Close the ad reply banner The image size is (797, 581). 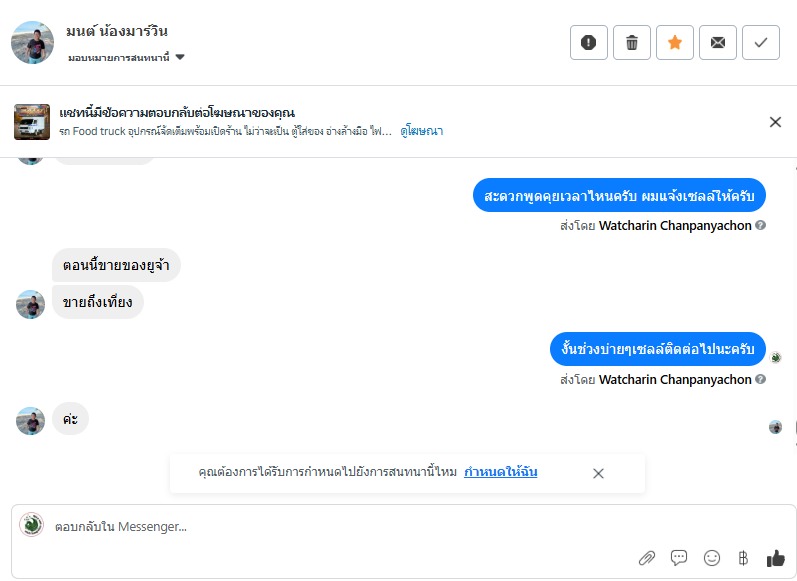tap(775, 122)
